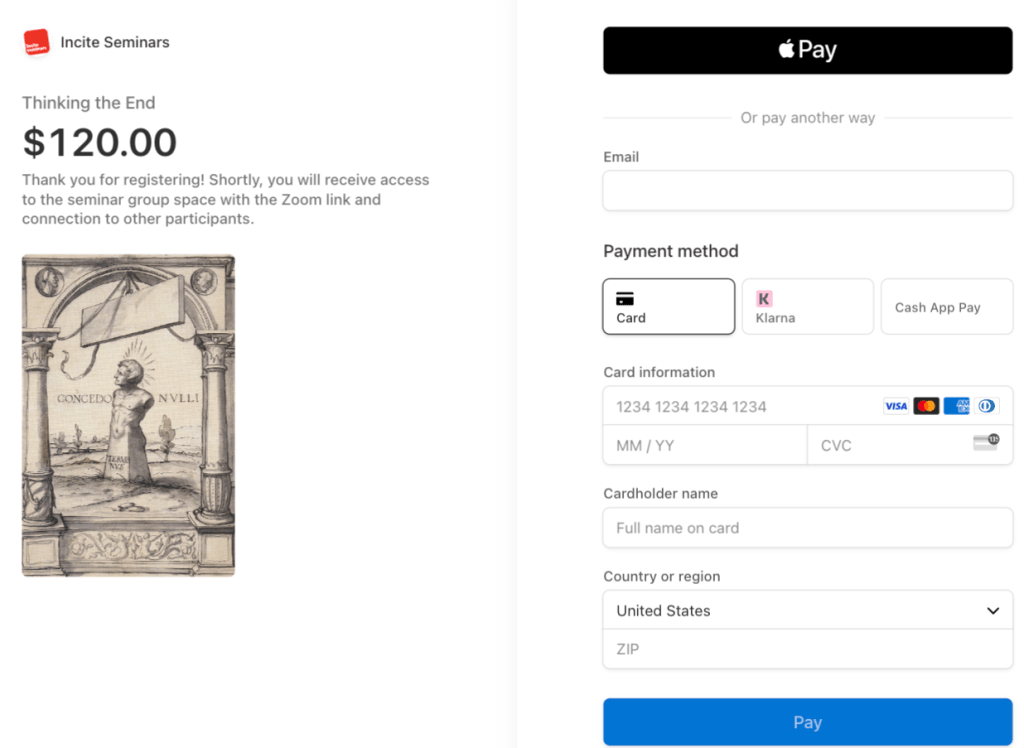Click the Full name on card field
This screenshot has width=1024, height=748.
(x=807, y=528)
